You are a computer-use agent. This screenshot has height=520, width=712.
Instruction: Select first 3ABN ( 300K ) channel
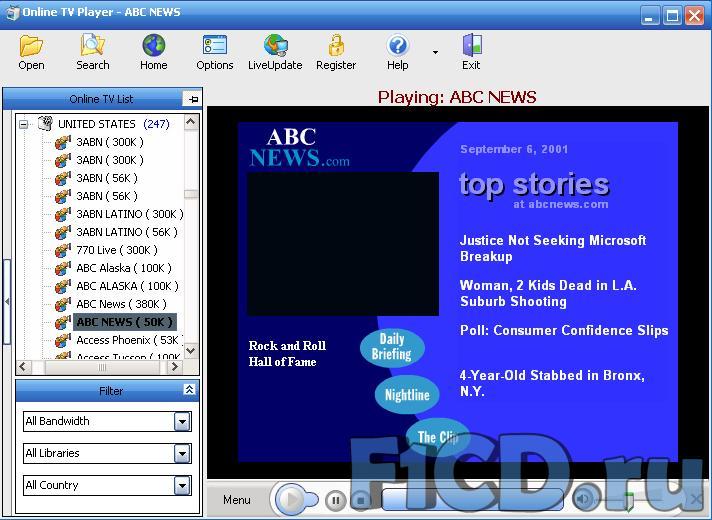(x=110, y=142)
